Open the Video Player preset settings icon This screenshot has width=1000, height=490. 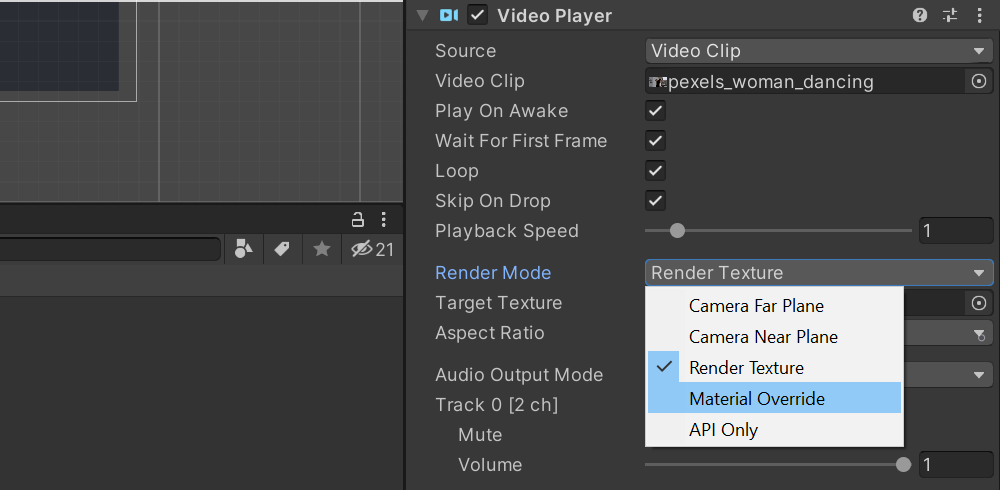point(950,15)
